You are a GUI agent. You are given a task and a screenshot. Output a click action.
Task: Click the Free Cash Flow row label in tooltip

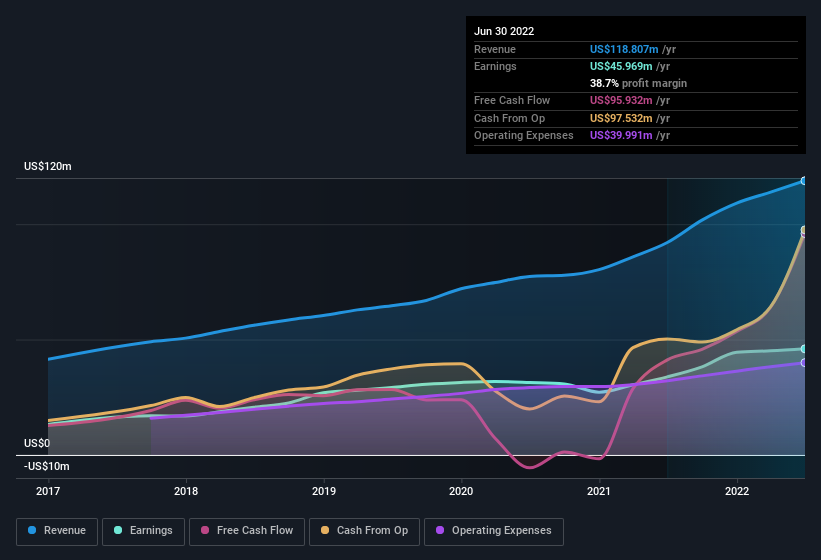[512, 100]
